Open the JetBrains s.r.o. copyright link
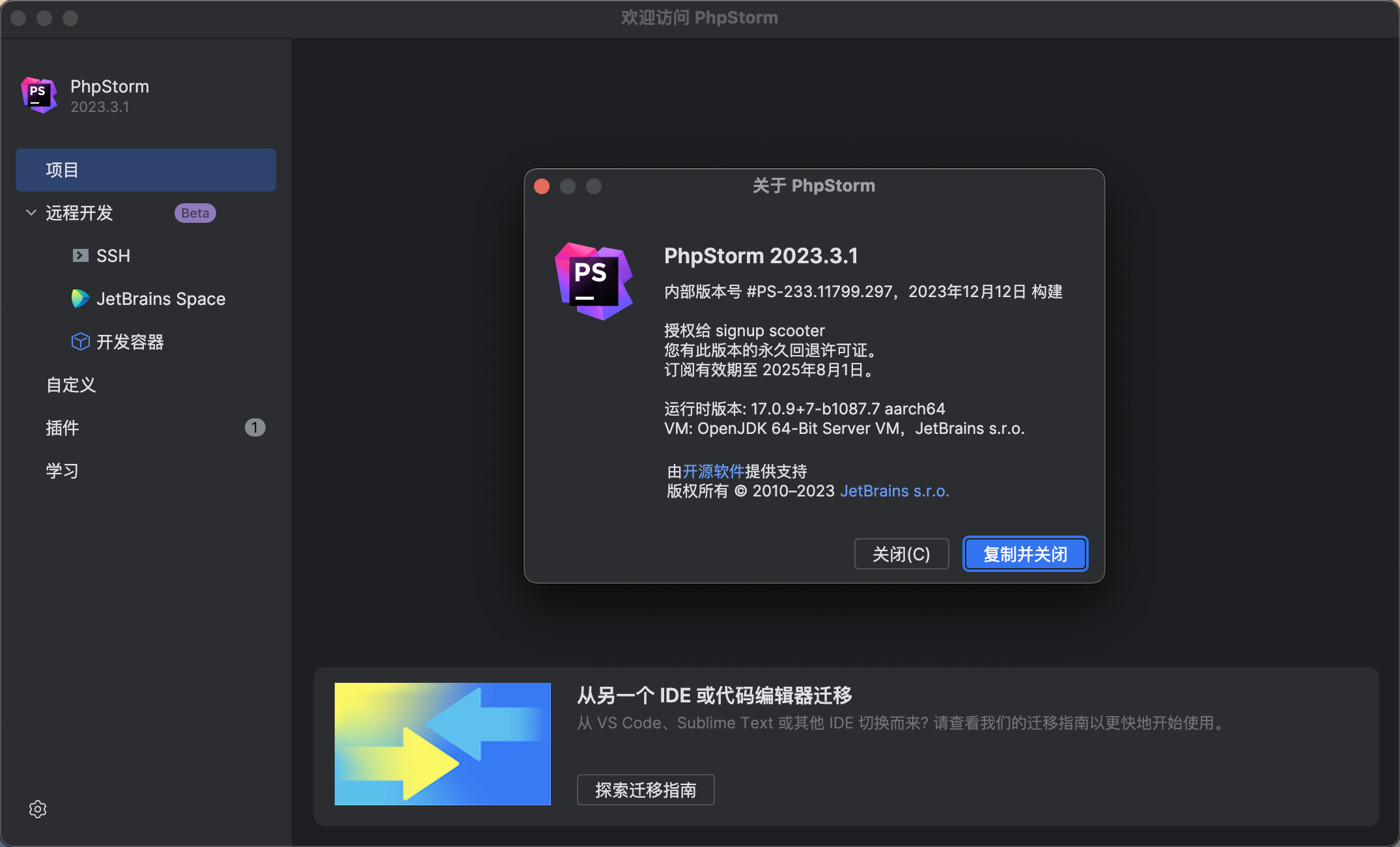Screen dimensions: 1400x847 pos(895,491)
